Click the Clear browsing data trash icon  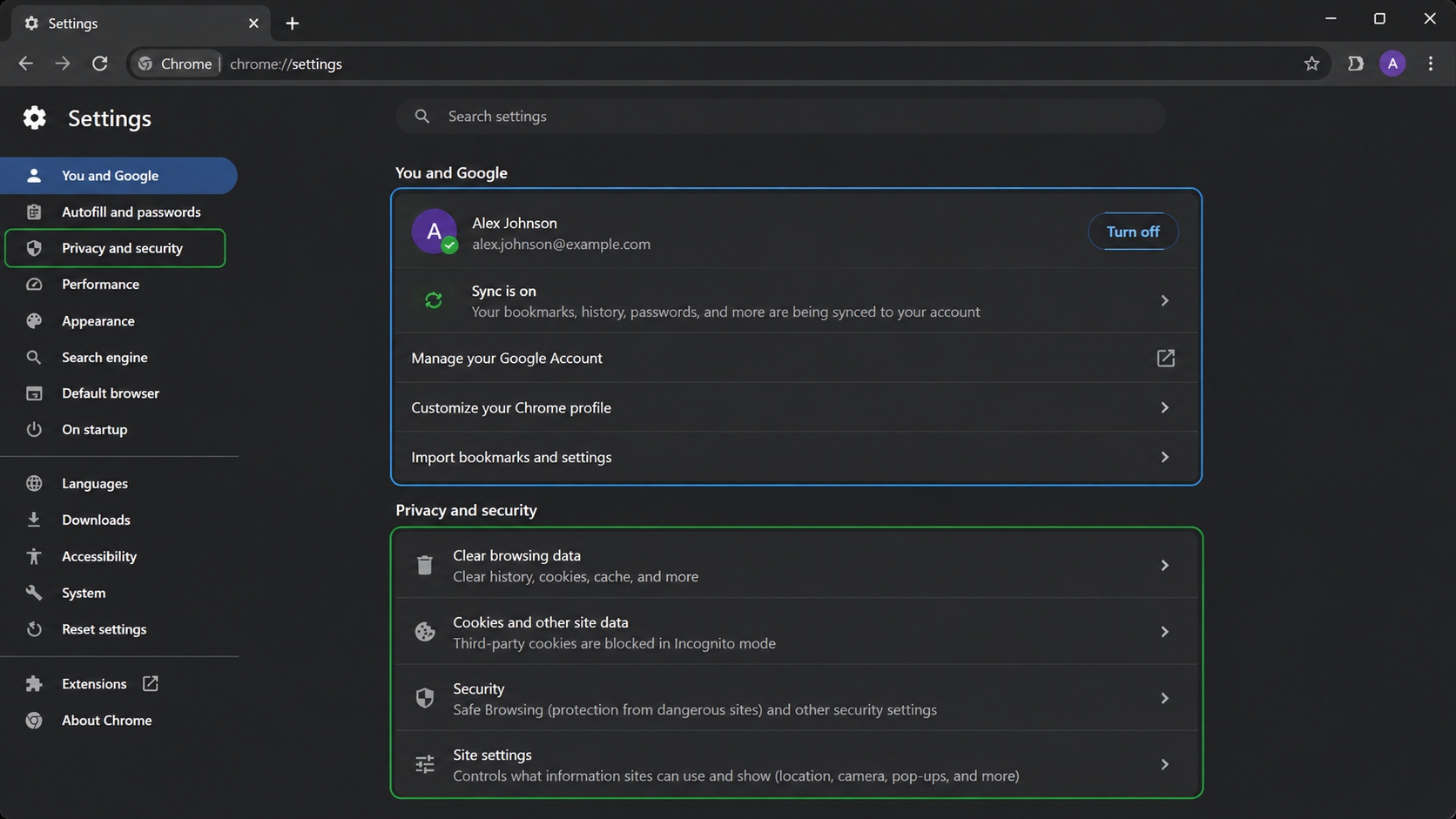coord(425,566)
